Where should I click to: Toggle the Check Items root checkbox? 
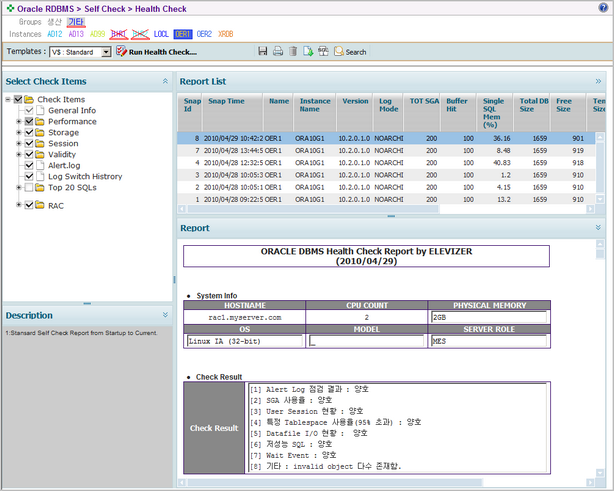(x=18, y=99)
